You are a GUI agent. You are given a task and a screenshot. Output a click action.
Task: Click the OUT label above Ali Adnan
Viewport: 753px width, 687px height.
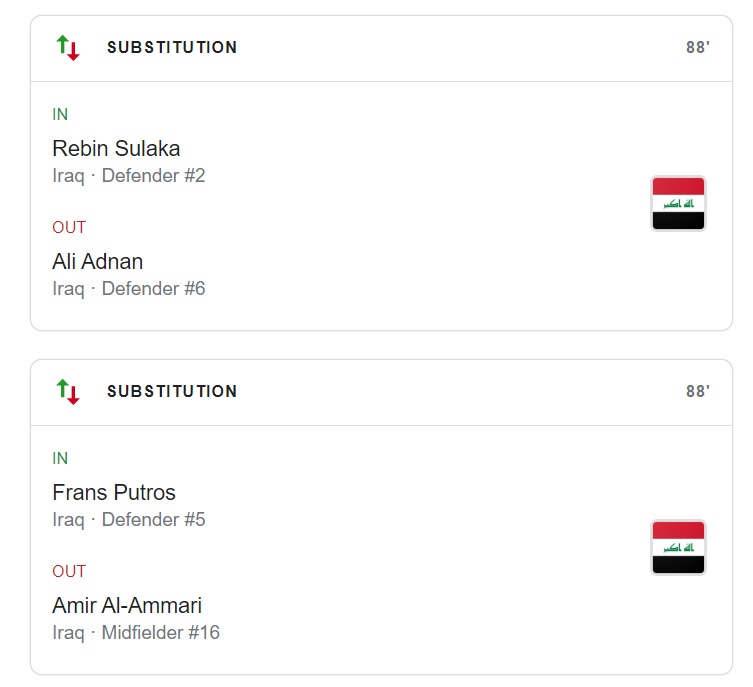[x=69, y=228]
